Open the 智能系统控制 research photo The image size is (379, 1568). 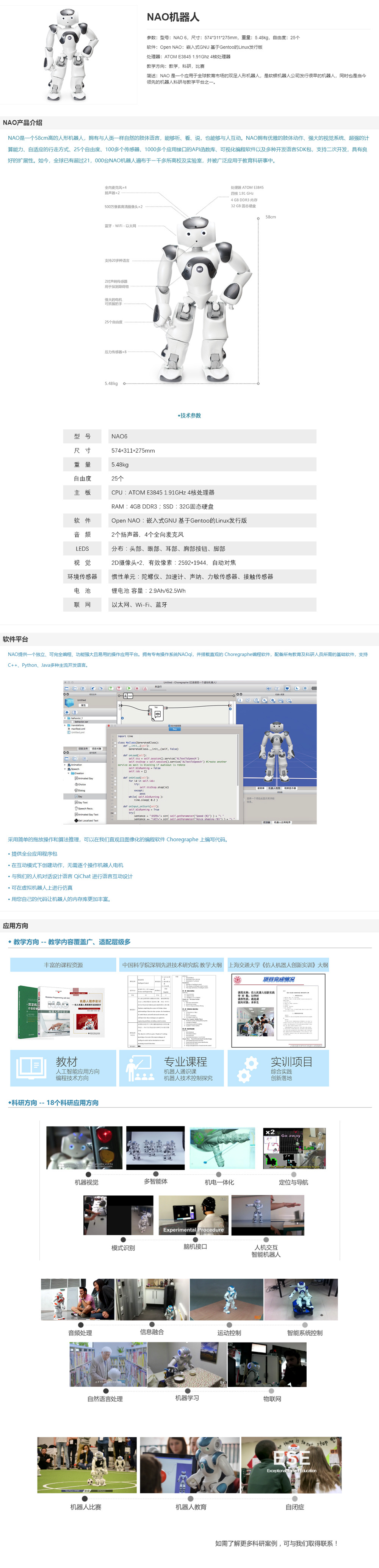coord(301,1299)
